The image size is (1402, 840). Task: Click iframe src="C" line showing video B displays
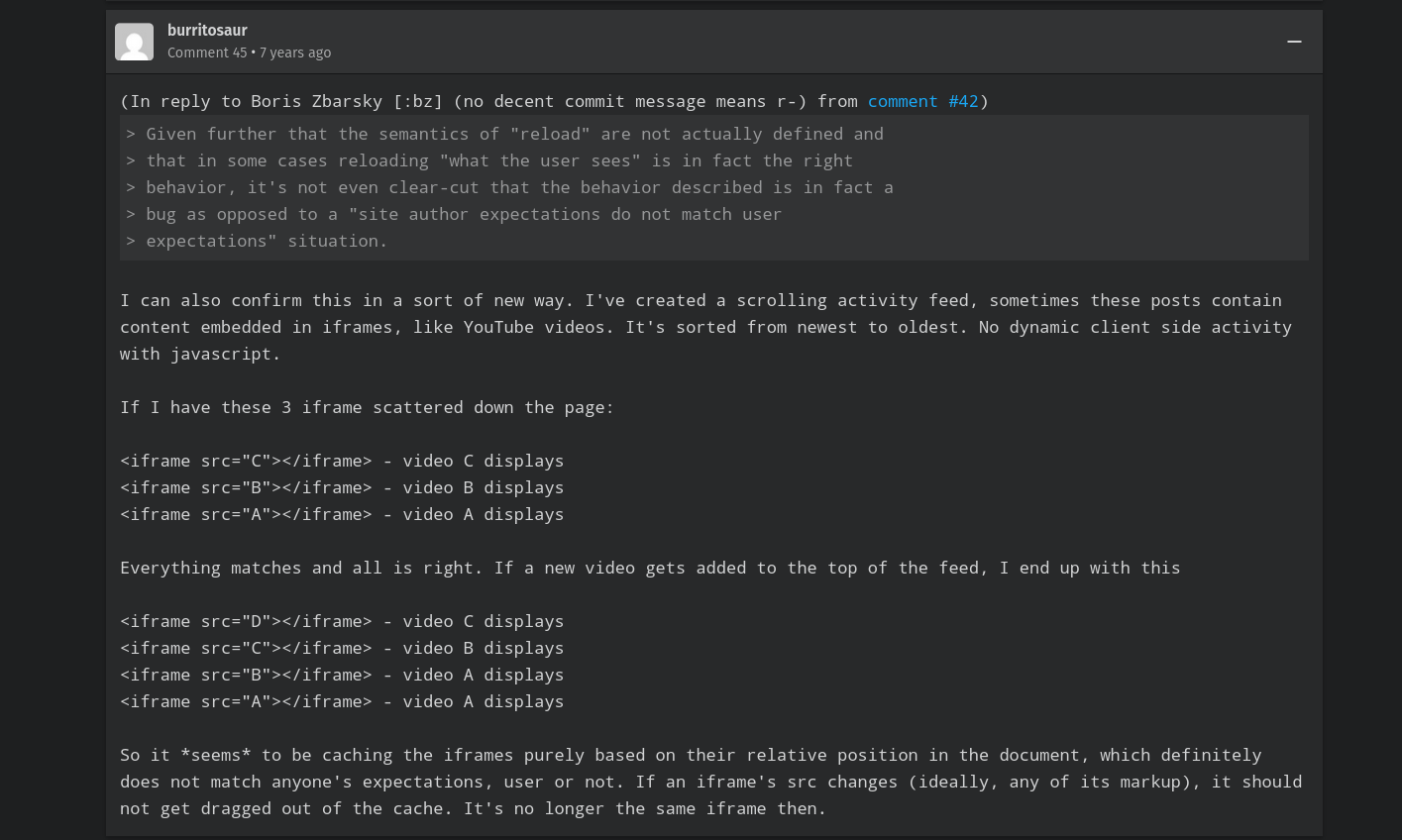click(x=342, y=648)
